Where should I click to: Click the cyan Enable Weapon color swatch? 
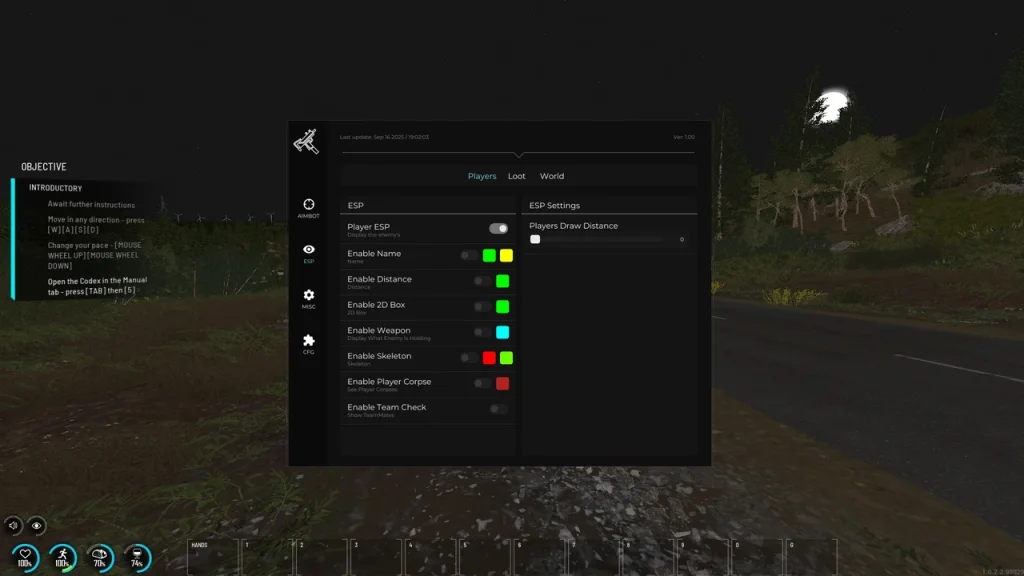(x=503, y=332)
